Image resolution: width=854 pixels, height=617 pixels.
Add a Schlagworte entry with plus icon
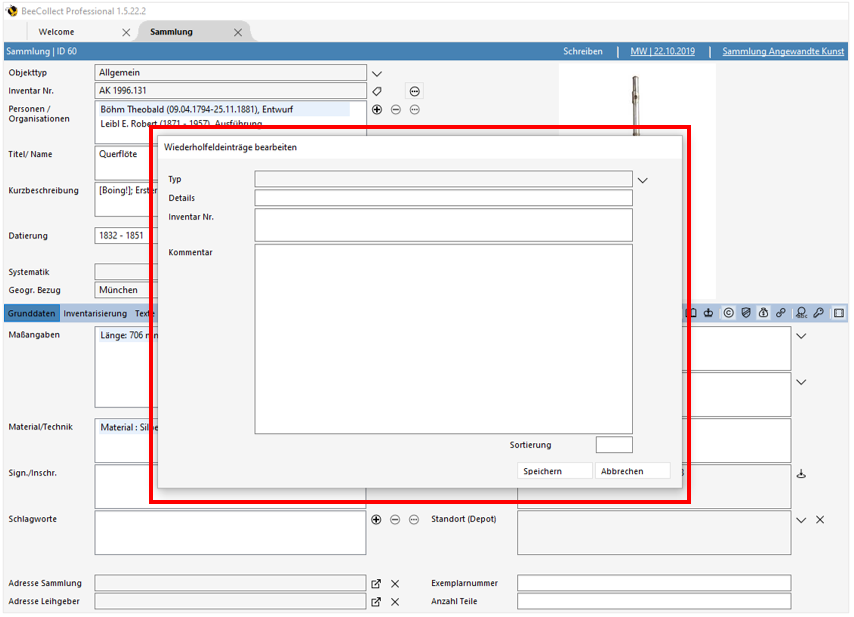(377, 520)
